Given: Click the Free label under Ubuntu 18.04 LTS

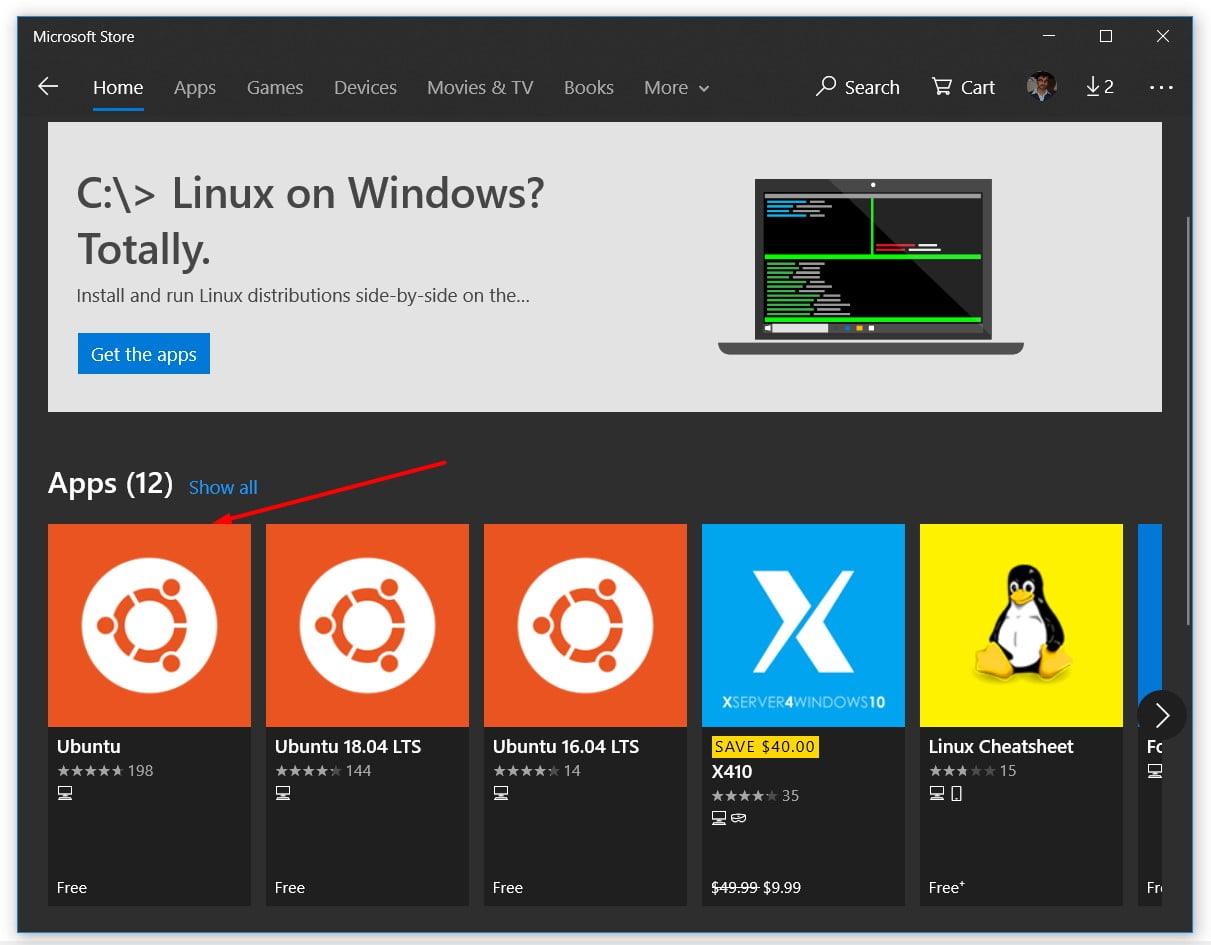Looking at the screenshot, I should pos(290,887).
